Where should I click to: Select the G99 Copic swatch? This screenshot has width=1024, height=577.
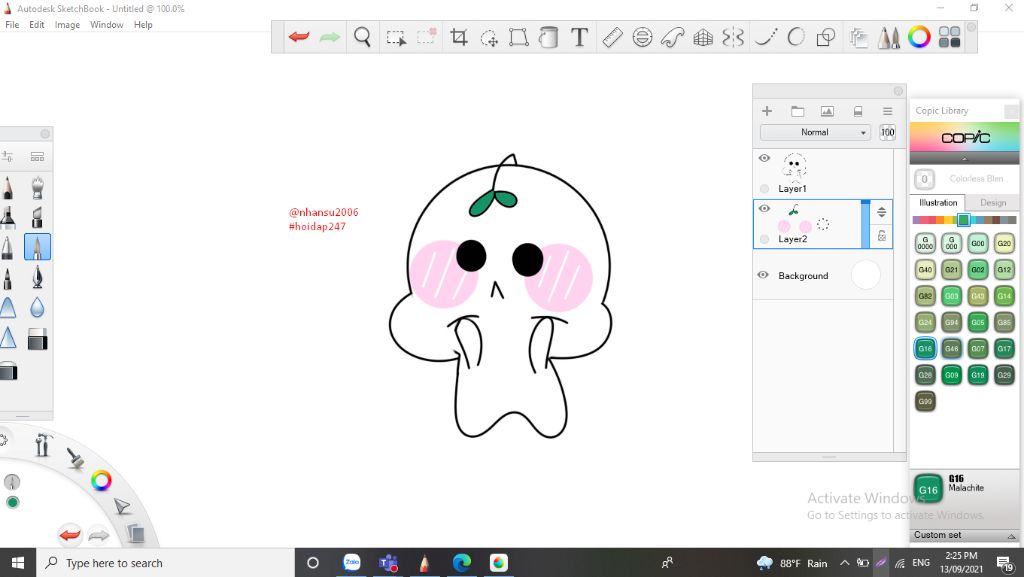coord(925,401)
